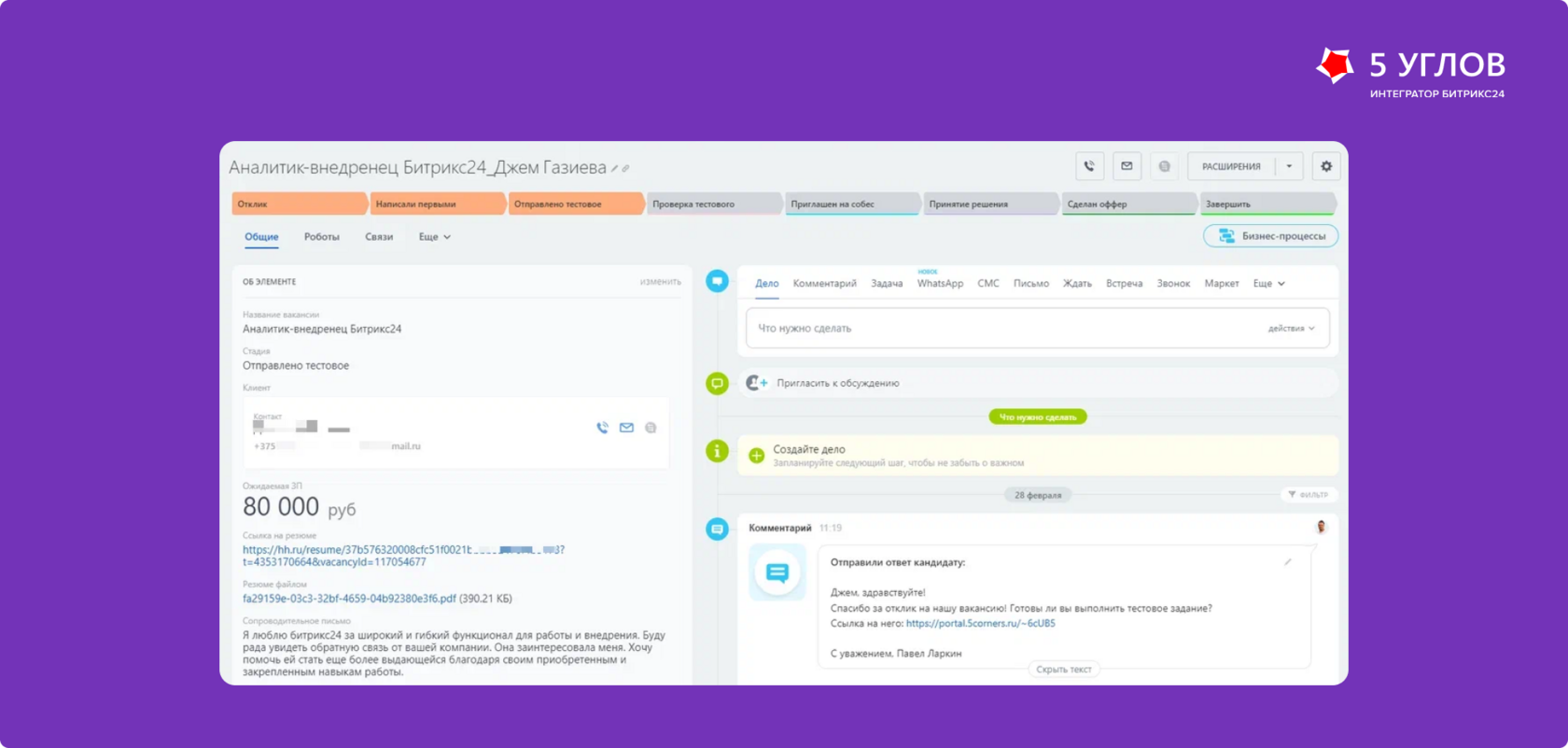Expand the РАСШИРЕНИЯ dropdown arrow
This screenshot has height=748, width=1568.
(x=1289, y=166)
